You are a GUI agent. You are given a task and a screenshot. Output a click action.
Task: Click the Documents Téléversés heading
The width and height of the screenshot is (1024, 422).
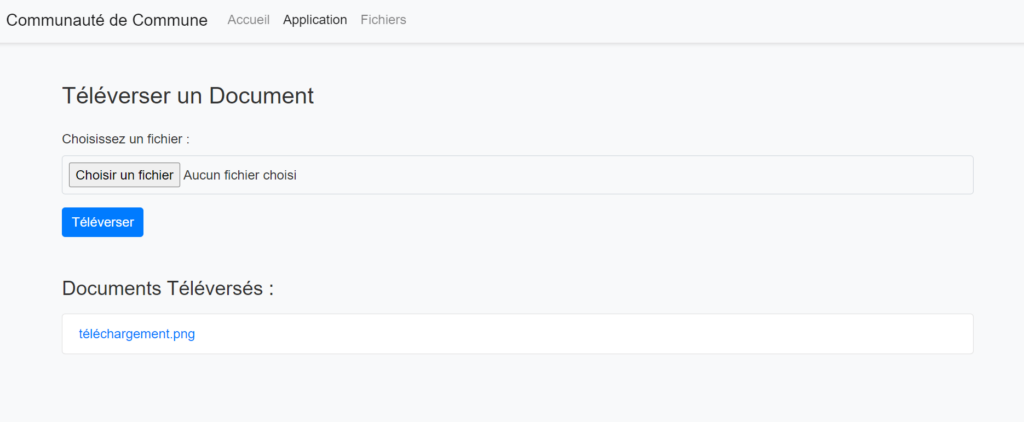168,288
